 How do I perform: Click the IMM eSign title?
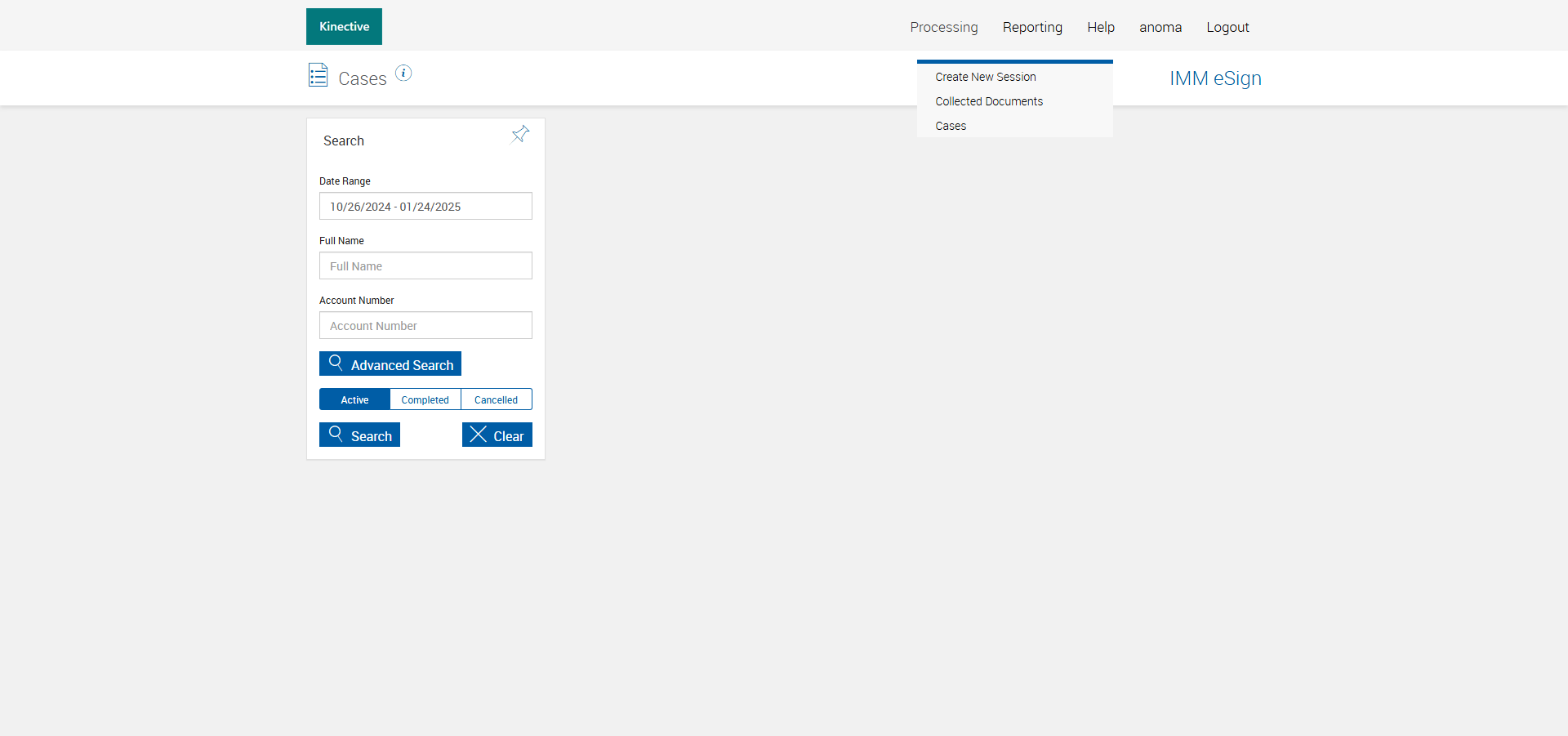tap(1215, 78)
